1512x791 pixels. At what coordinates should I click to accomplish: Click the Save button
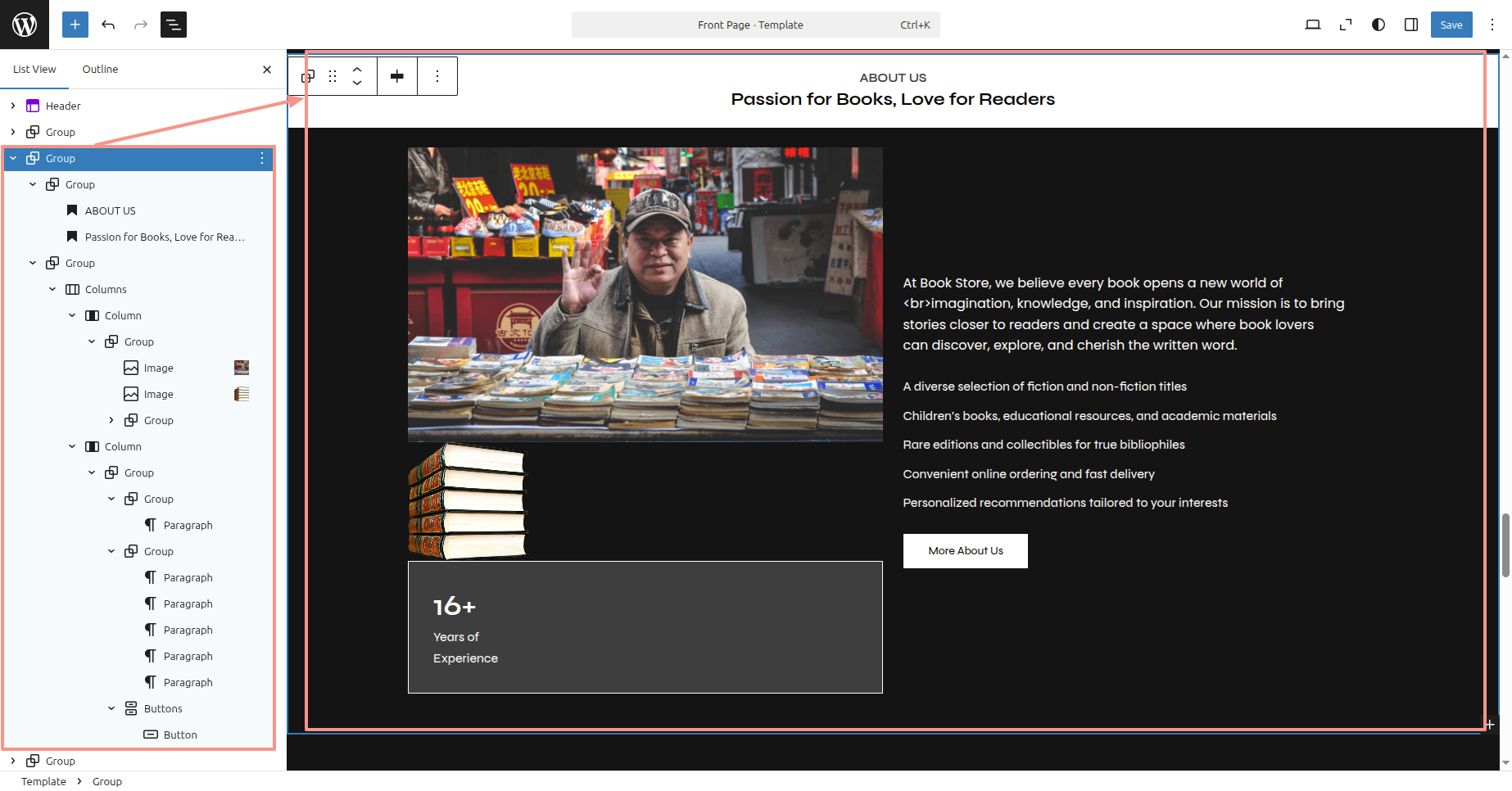[x=1451, y=25]
